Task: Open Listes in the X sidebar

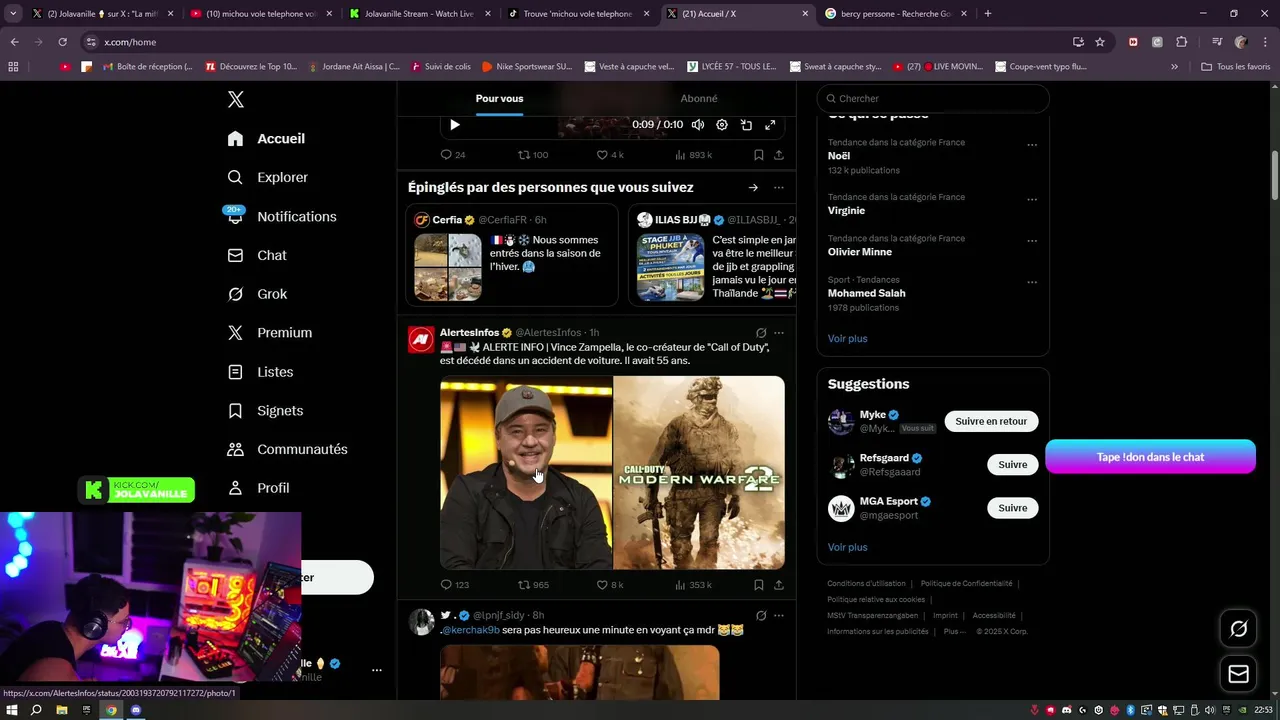Action: tap(260, 371)
